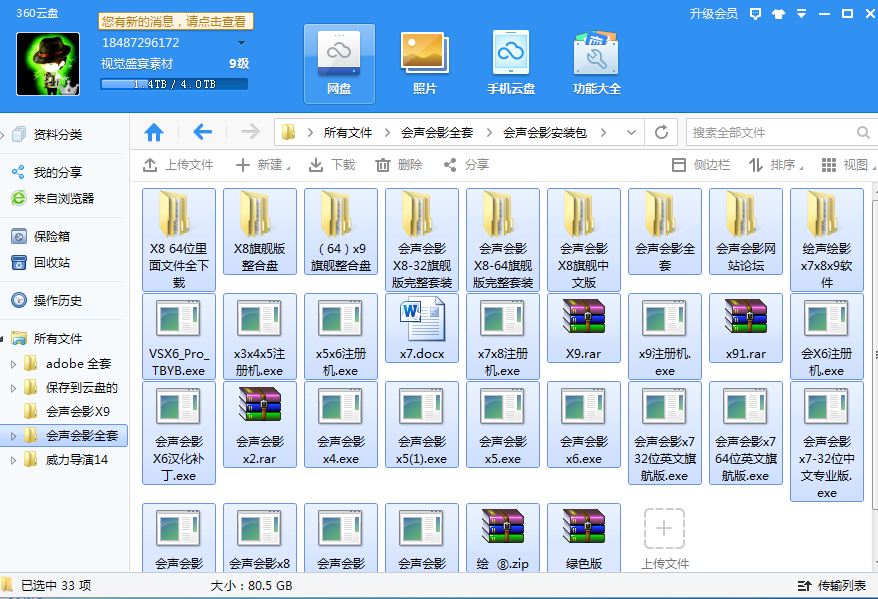Viewport: 878px width, 599px height.
Task: Click 升级会员 upgrade membership link
Action: (x=713, y=13)
